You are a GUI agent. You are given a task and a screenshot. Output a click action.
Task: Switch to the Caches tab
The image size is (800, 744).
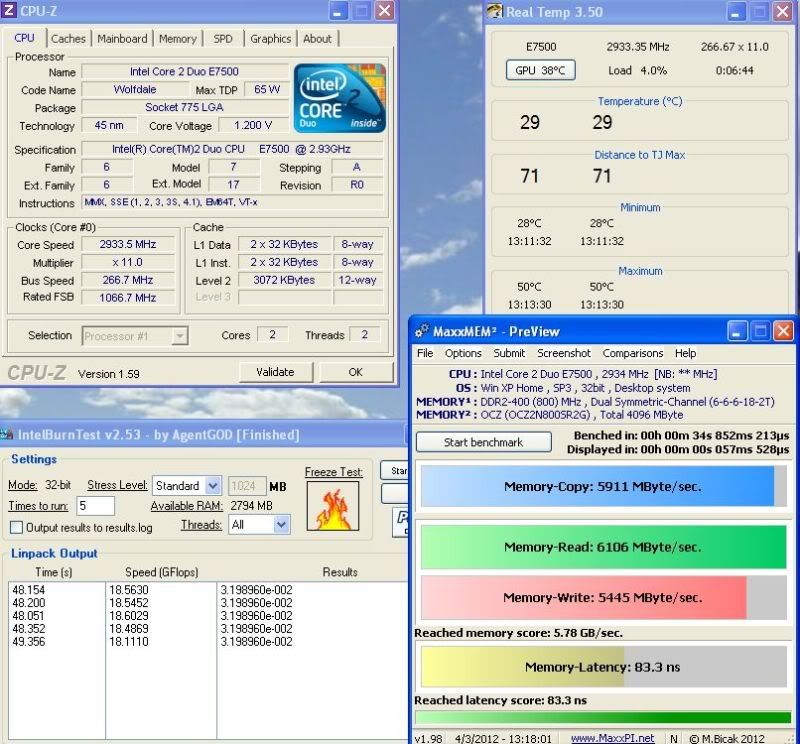coord(68,39)
